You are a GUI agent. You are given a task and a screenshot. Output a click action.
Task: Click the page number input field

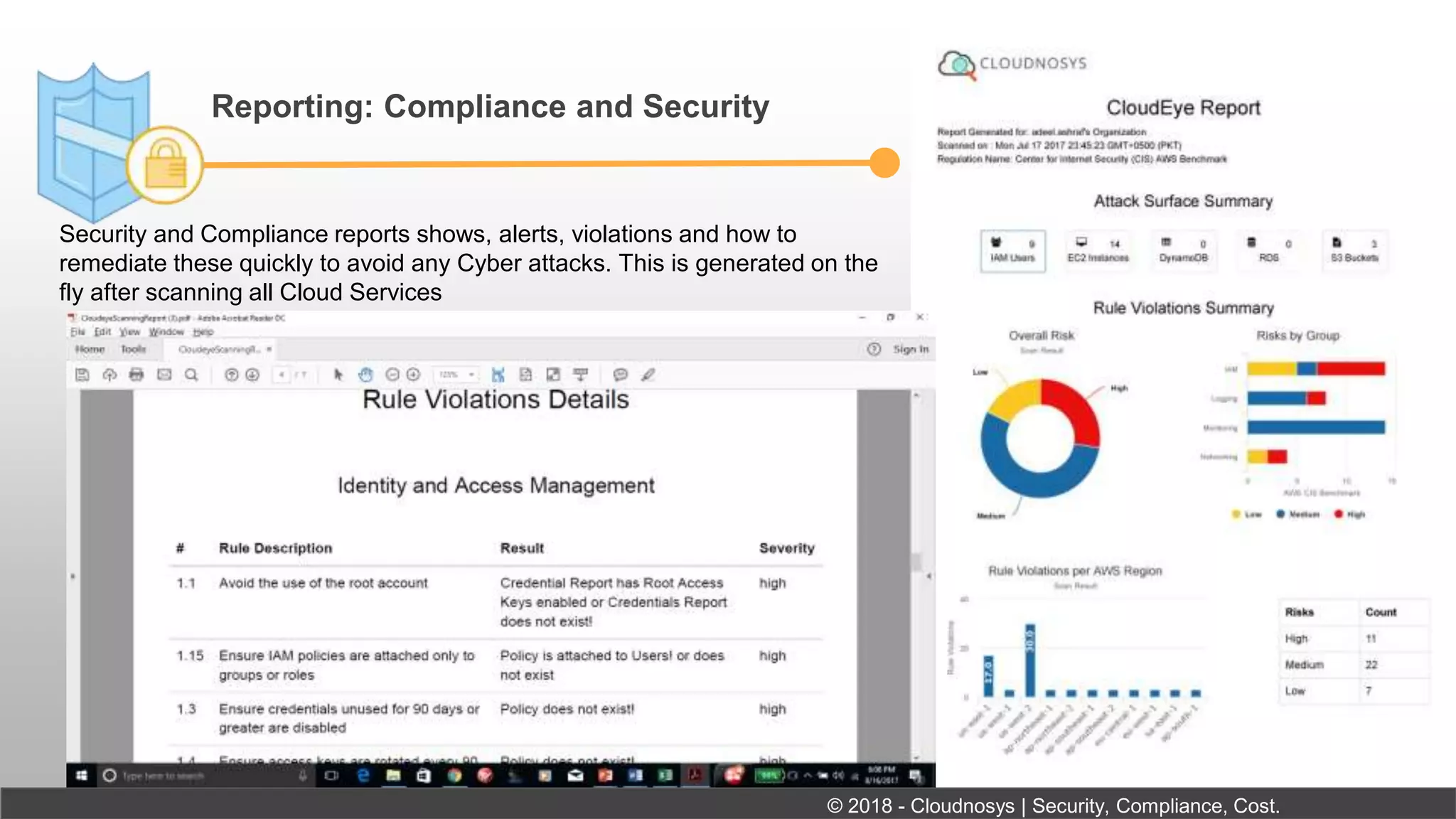click(282, 375)
